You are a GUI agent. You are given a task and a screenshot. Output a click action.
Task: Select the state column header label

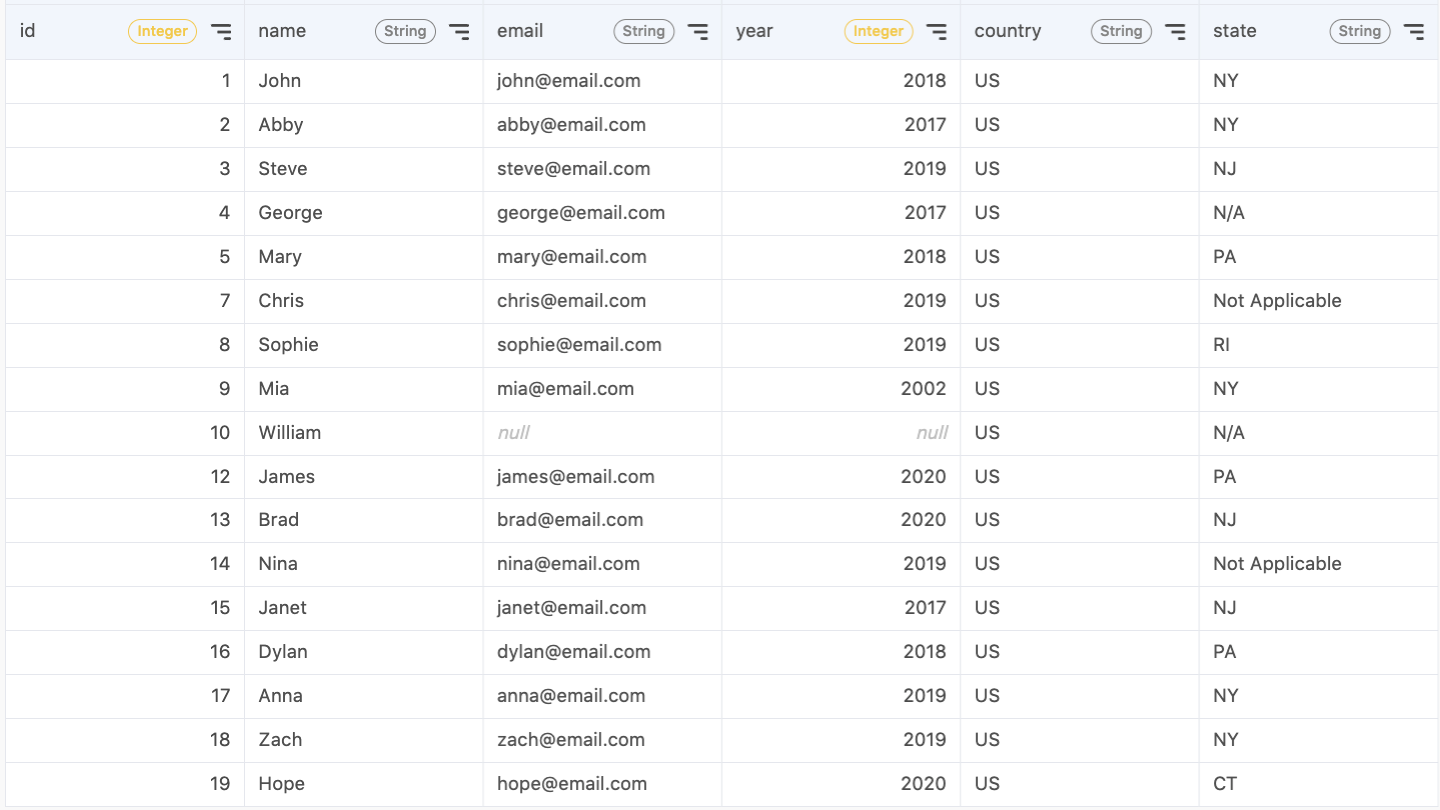(1235, 31)
